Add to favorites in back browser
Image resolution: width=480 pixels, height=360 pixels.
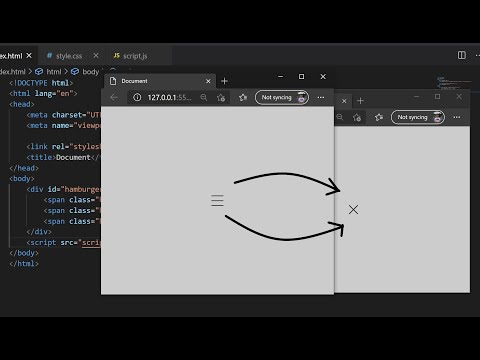pyautogui.click(x=357, y=117)
